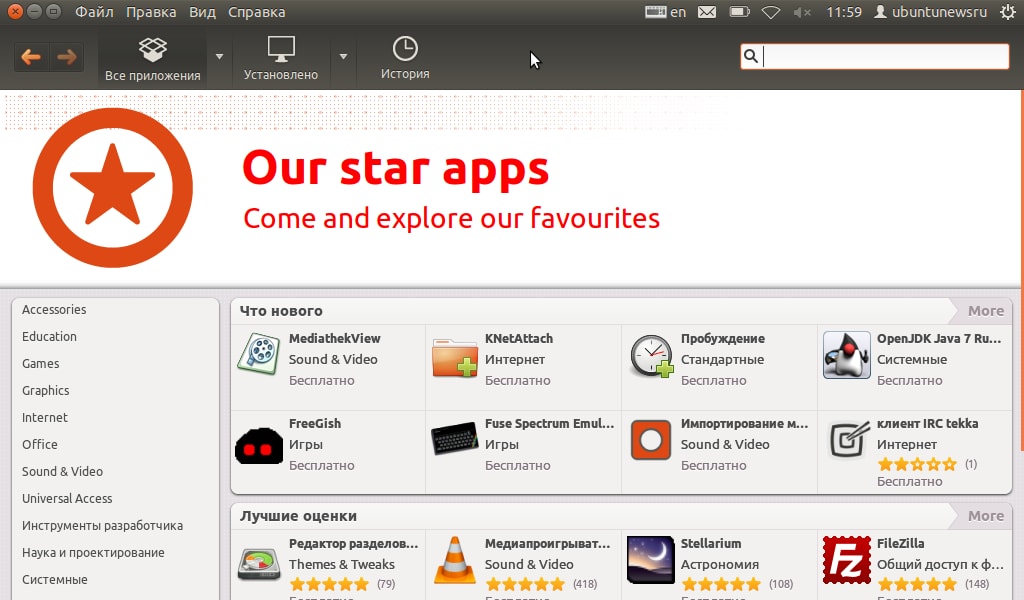Open the Файл menu

coord(94,12)
